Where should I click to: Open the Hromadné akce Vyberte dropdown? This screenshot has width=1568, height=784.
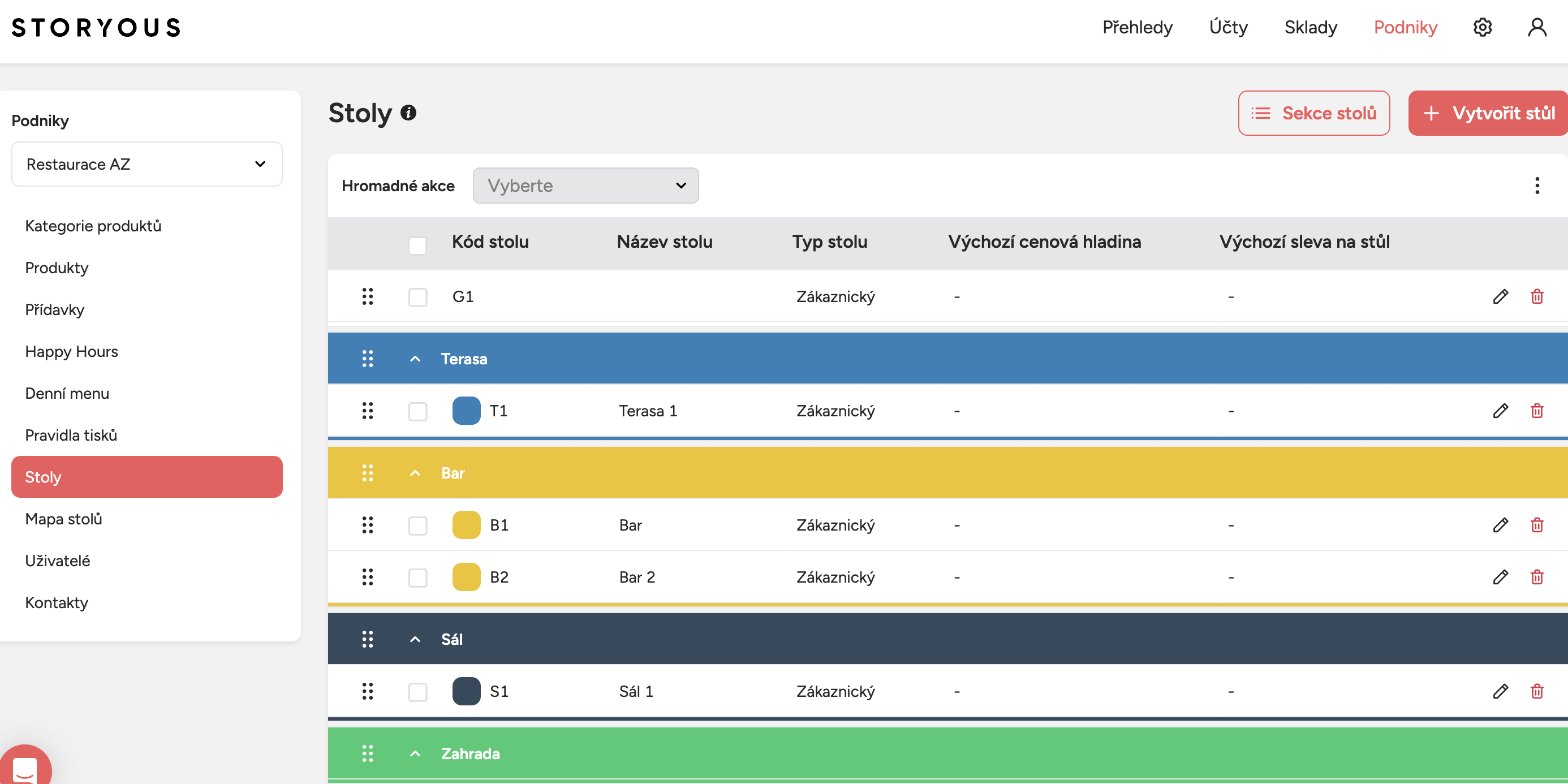(x=585, y=186)
